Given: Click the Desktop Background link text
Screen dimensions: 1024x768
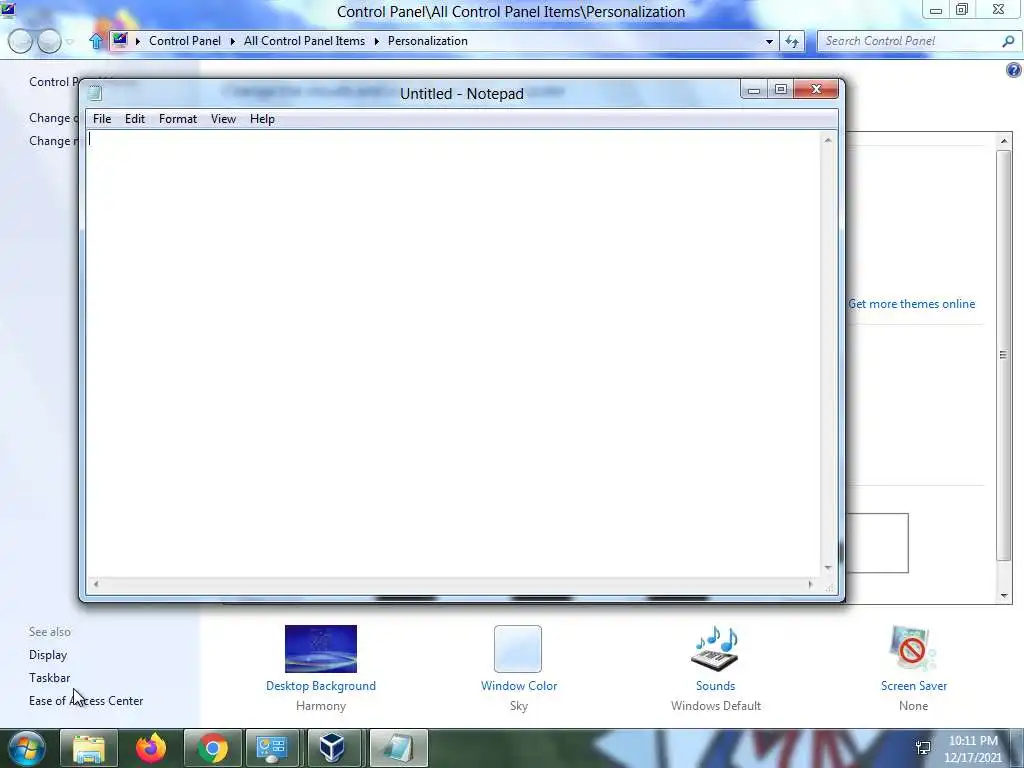Looking at the screenshot, I should (x=321, y=686).
